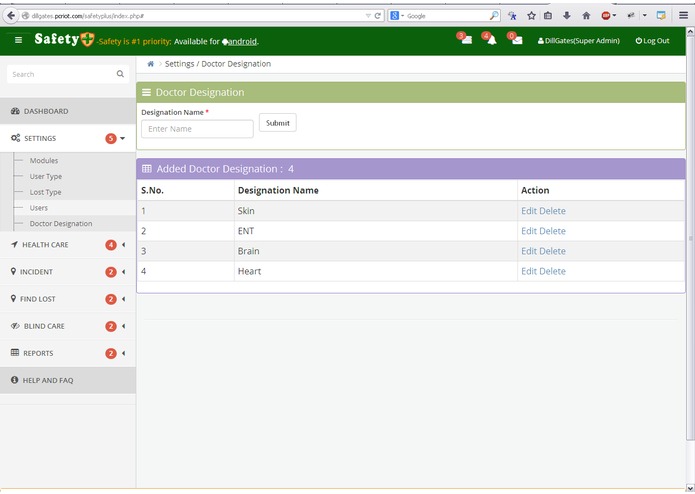Select Modules under Settings

[44, 160]
